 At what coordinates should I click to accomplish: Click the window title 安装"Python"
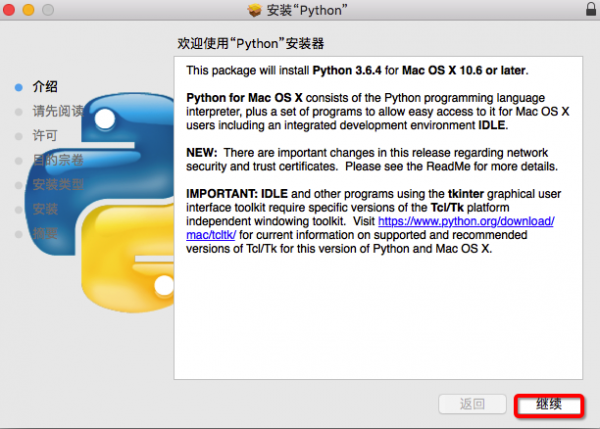307,10
